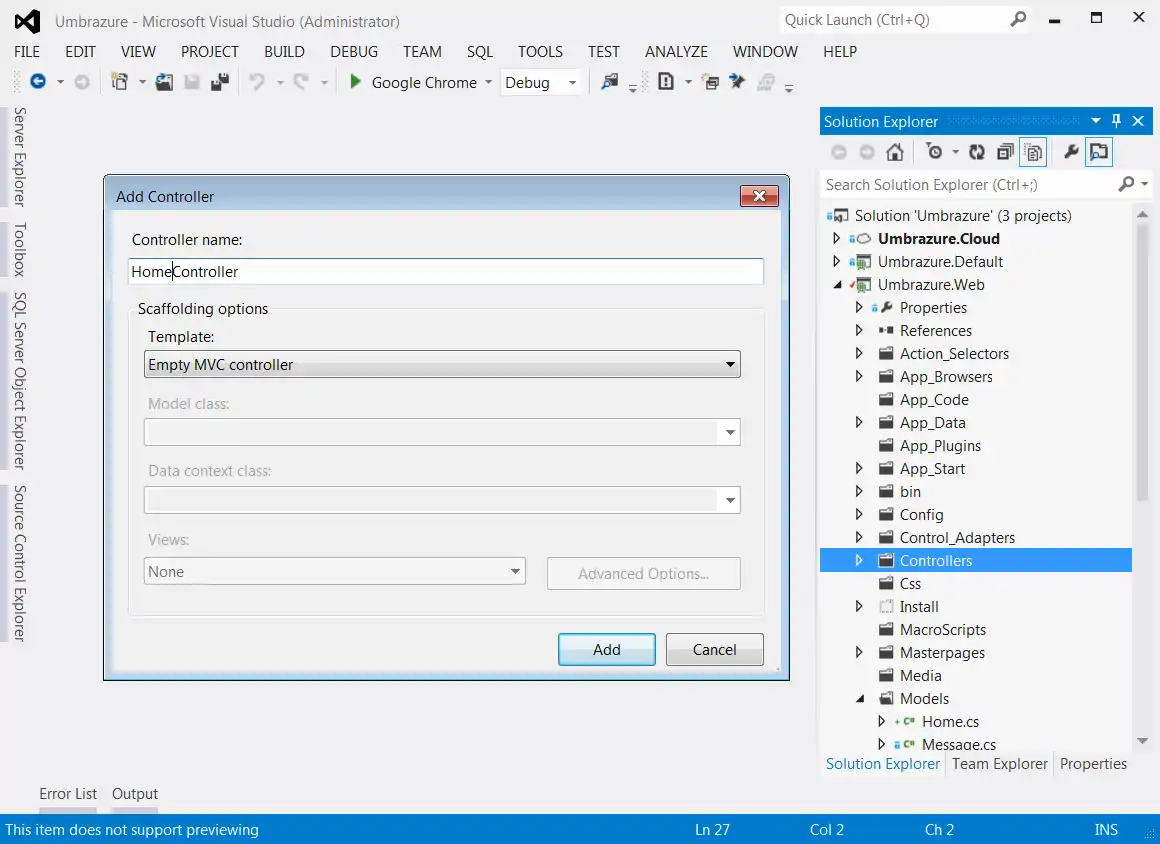Select the App_Plugins folder
1160x844 pixels.
(x=940, y=445)
